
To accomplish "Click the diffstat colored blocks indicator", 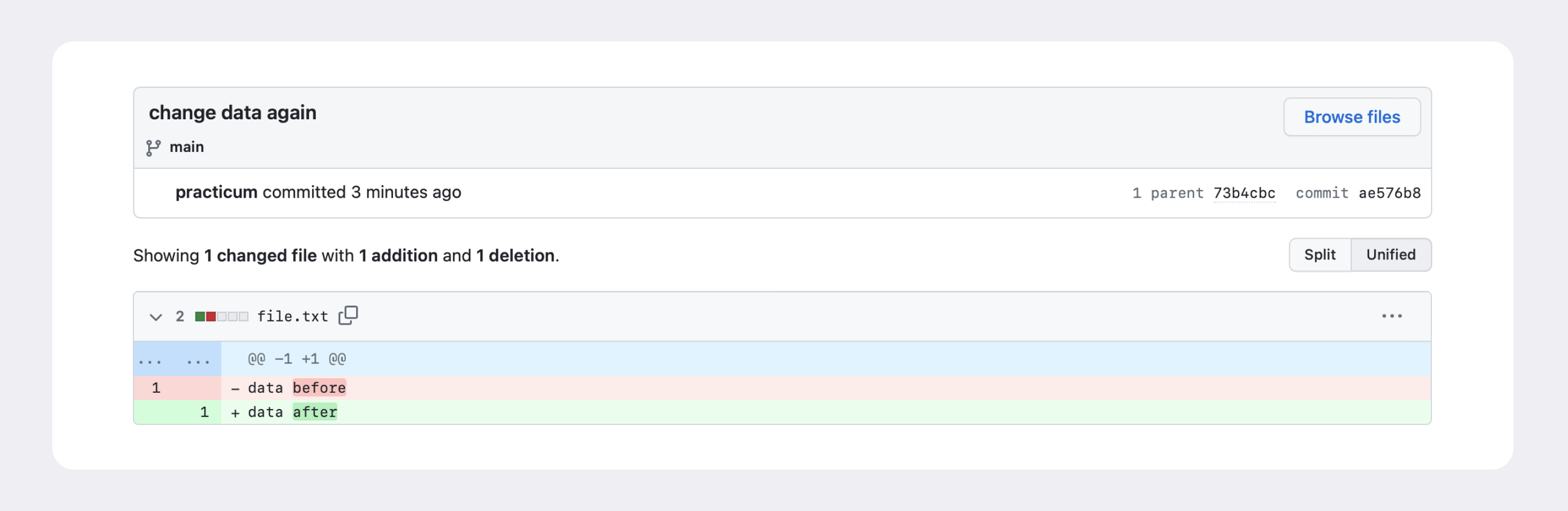I will click(x=221, y=317).
